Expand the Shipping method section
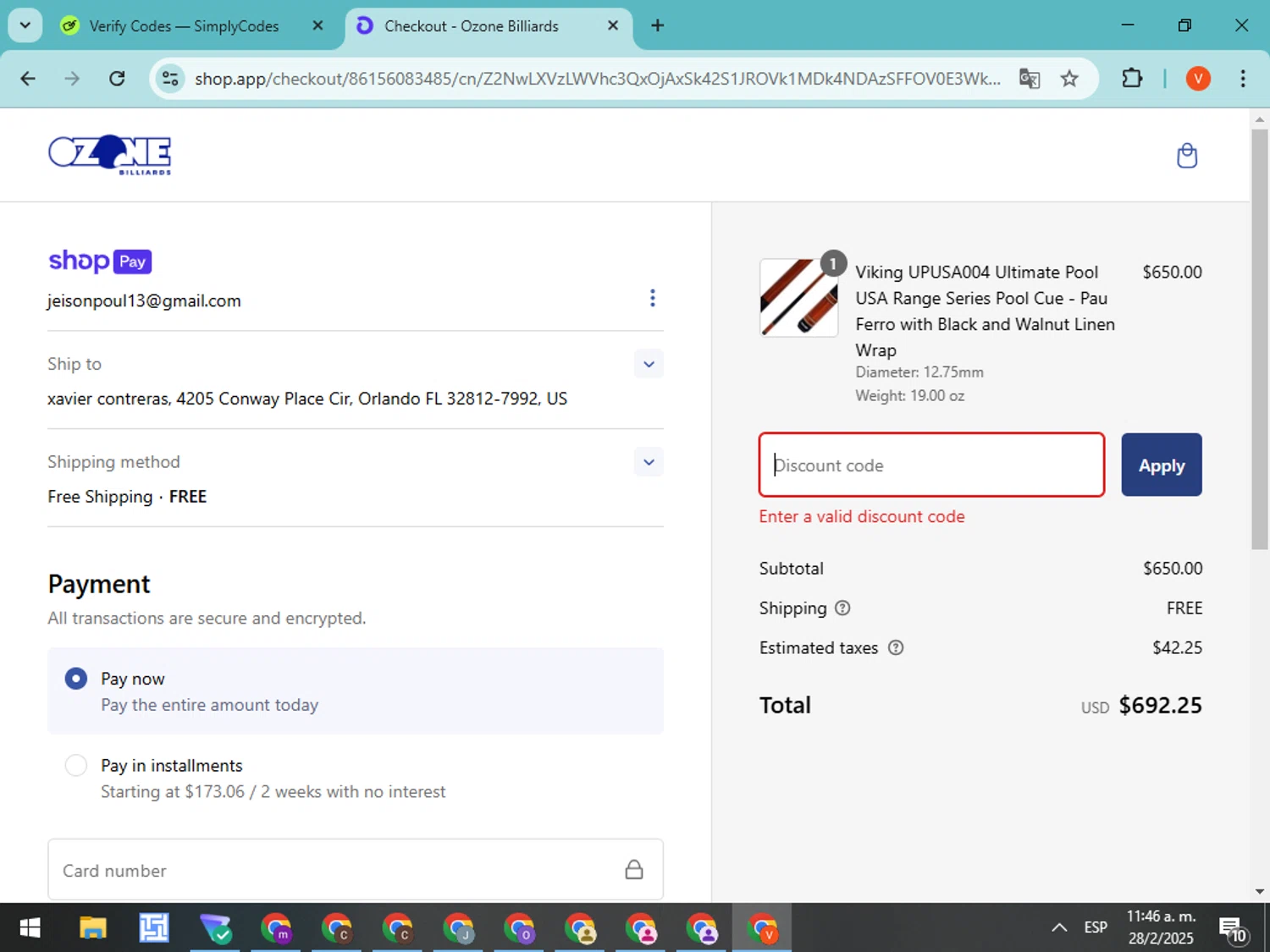This screenshot has height=952, width=1270. point(649,462)
